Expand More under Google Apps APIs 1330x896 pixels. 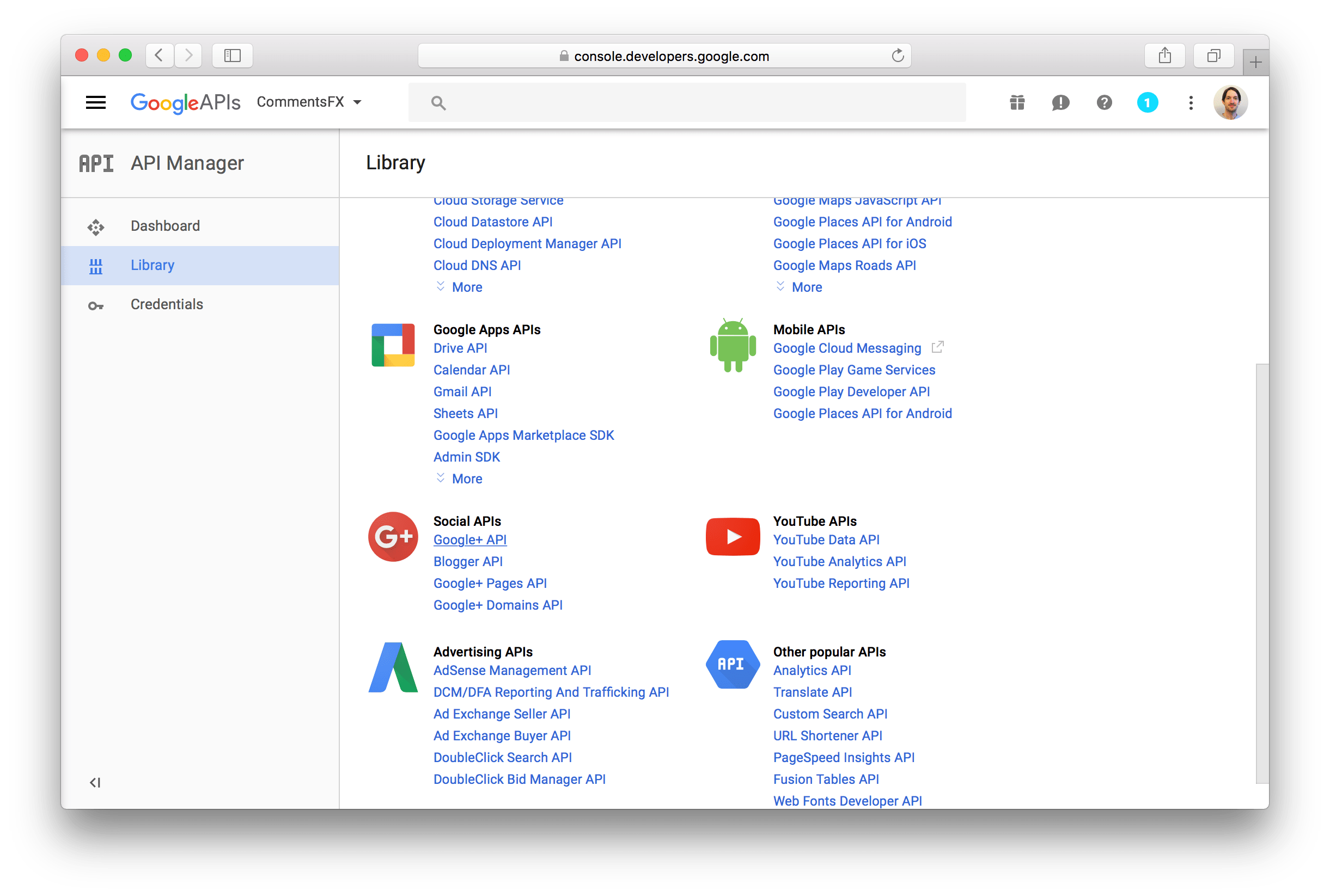(466, 479)
